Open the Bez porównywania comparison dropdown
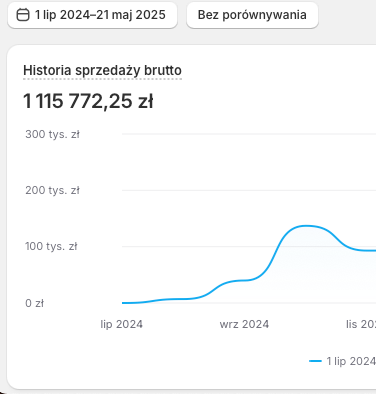Image resolution: width=376 pixels, height=394 pixels. point(252,15)
